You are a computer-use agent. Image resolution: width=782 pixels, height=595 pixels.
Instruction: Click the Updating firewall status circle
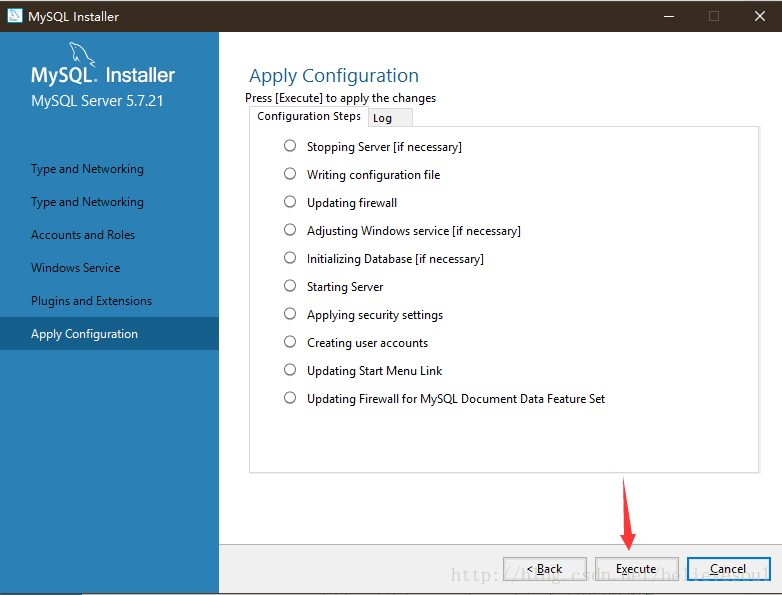290,201
